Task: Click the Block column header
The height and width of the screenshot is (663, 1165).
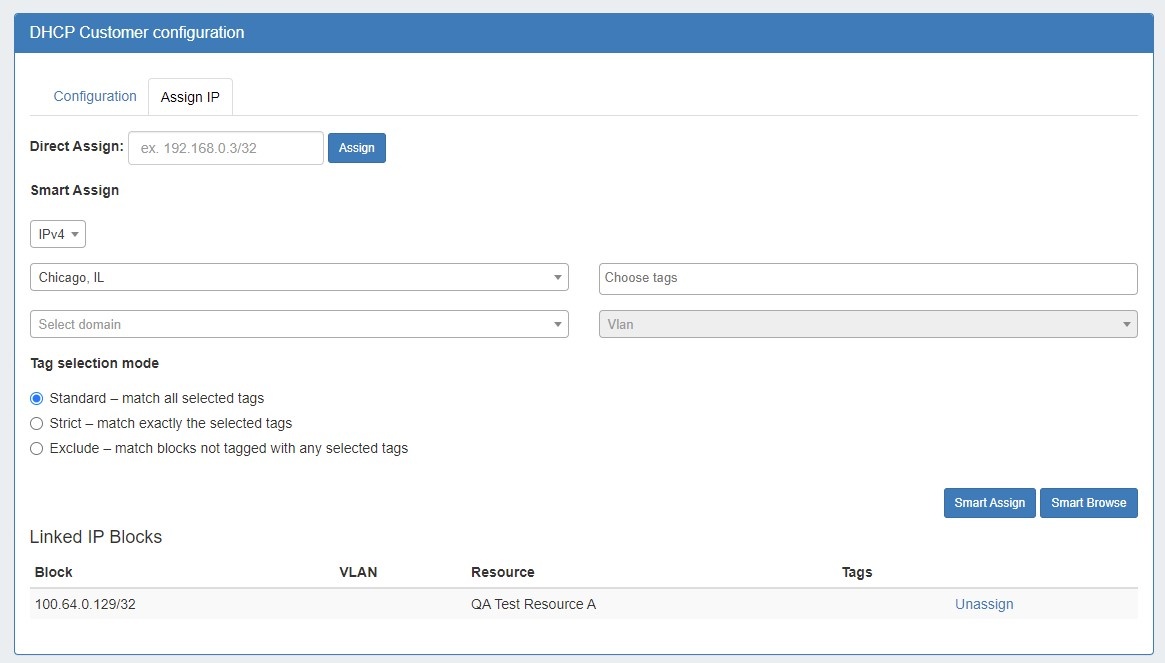Action: [x=54, y=572]
